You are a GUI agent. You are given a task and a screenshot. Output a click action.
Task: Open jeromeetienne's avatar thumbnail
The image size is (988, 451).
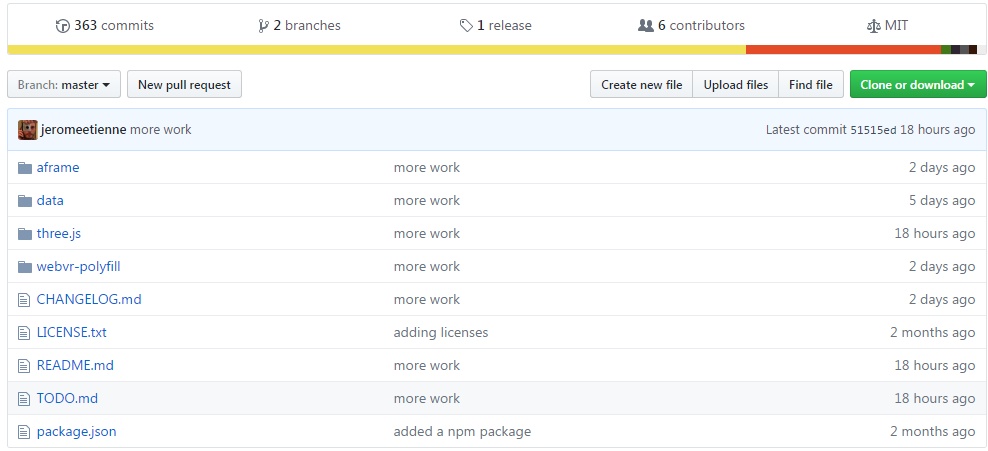click(28, 130)
